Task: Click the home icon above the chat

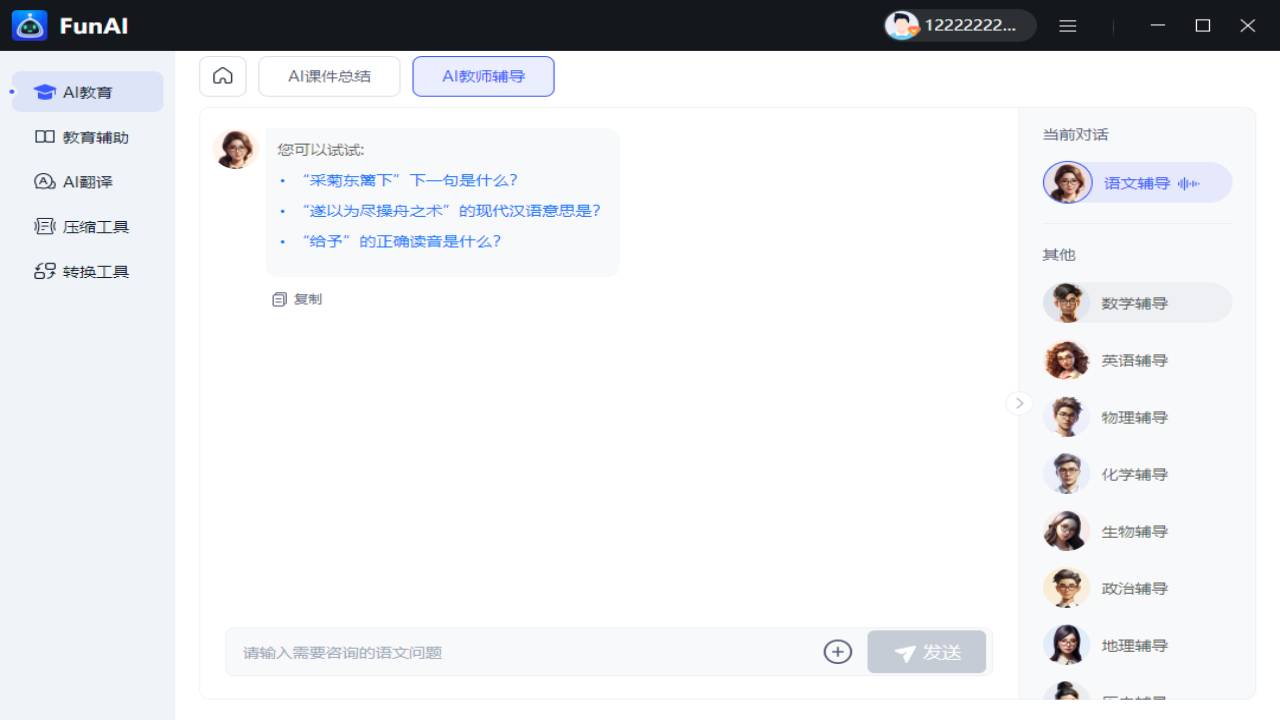Action: (222, 76)
